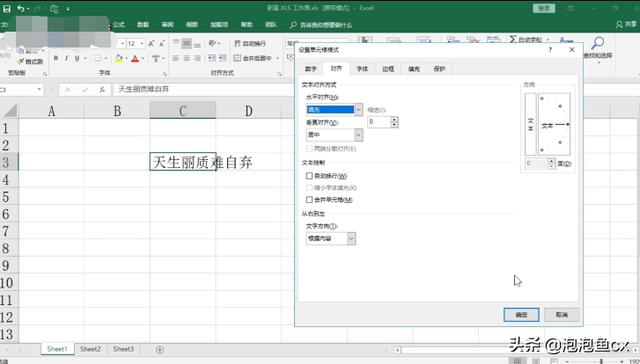
Task: Open the font size dropdown showing 12
Action: tap(142, 43)
